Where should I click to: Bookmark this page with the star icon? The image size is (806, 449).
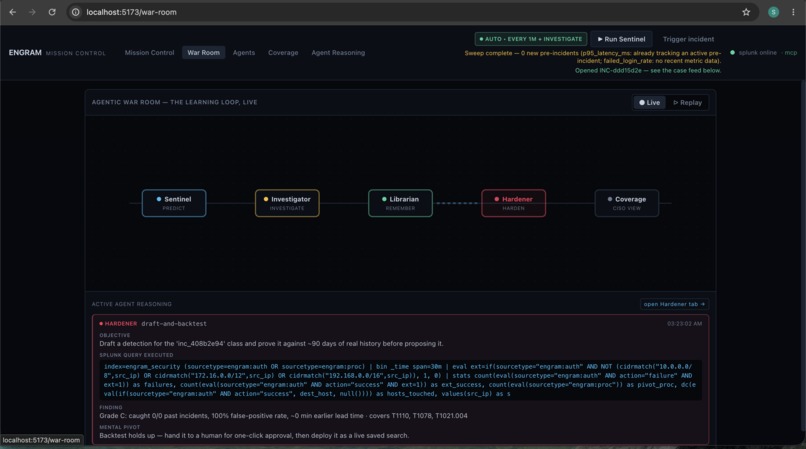pos(746,12)
